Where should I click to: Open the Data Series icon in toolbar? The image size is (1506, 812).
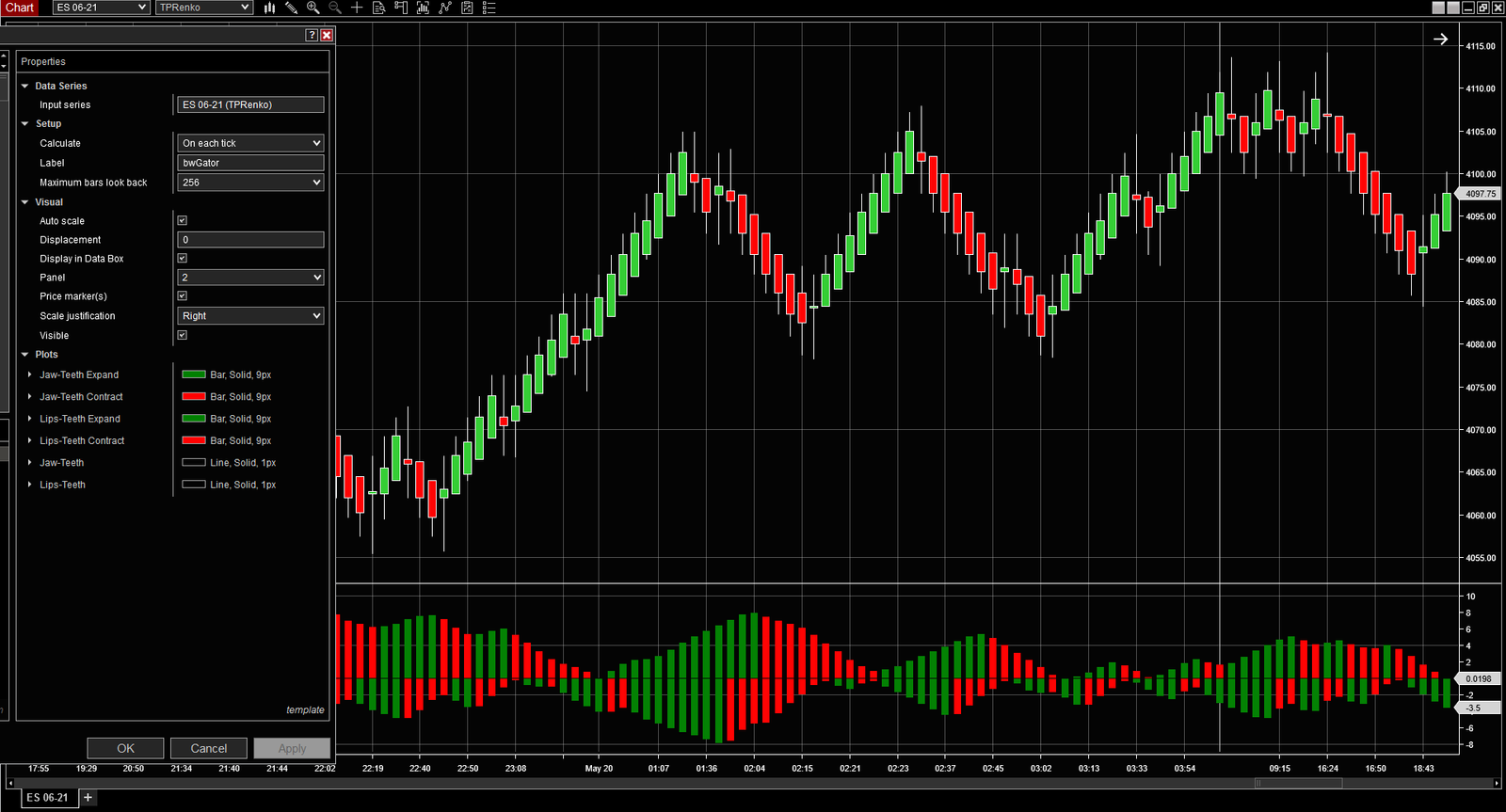click(378, 8)
